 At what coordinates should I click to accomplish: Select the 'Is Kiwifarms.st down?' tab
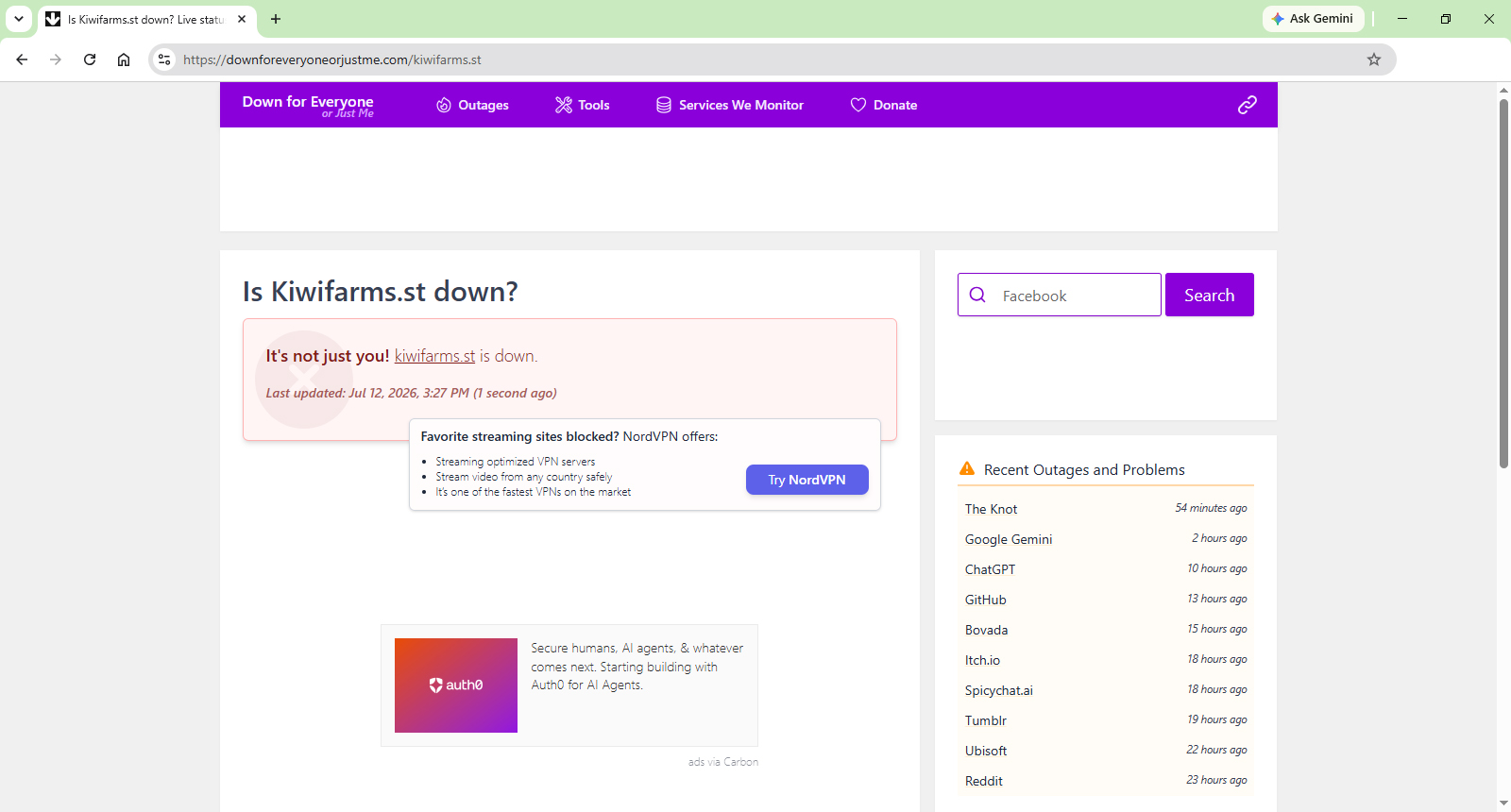[x=146, y=19]
